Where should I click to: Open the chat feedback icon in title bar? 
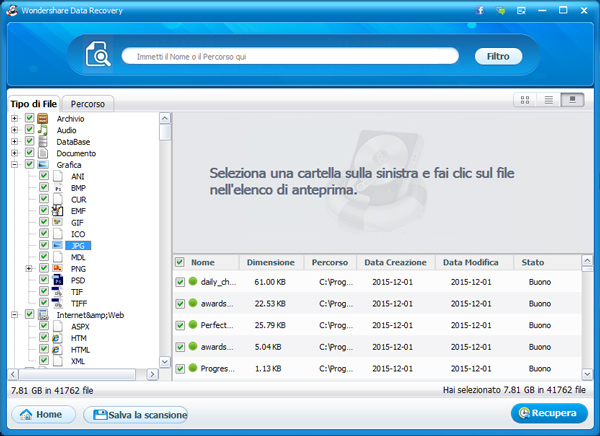(501, 10)
